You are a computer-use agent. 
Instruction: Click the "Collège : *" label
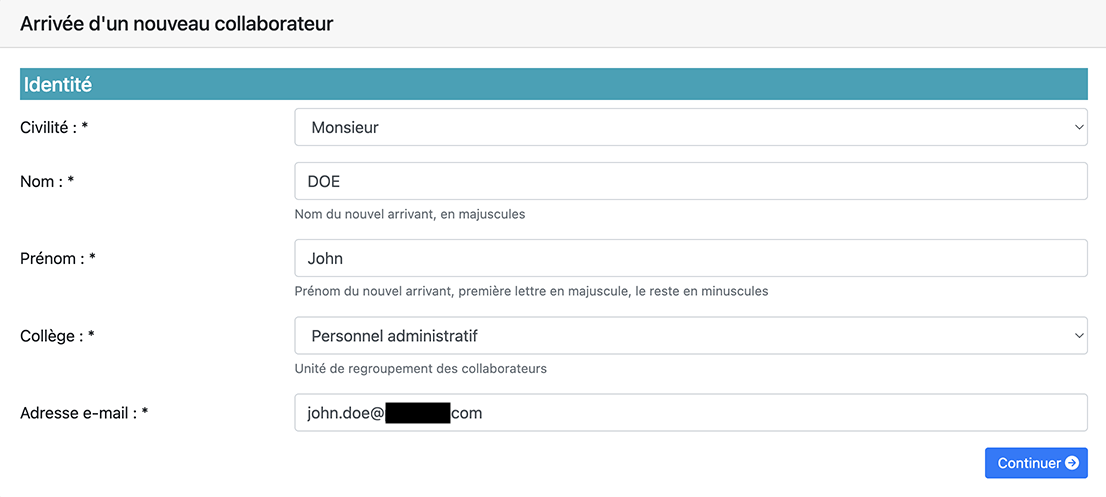(x=57, y=336)
